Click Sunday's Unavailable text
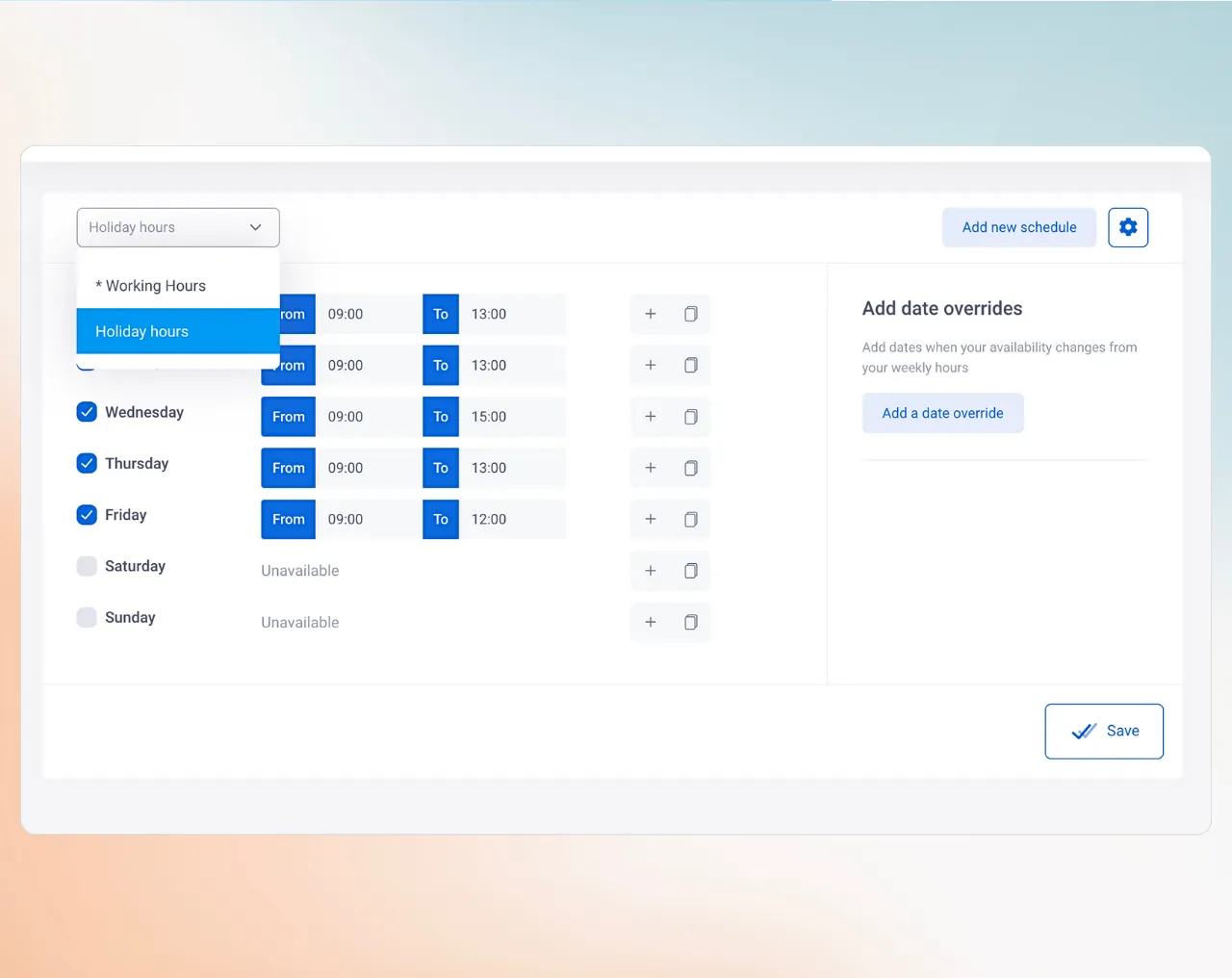 pyautogui.click(x=300, y=622)
